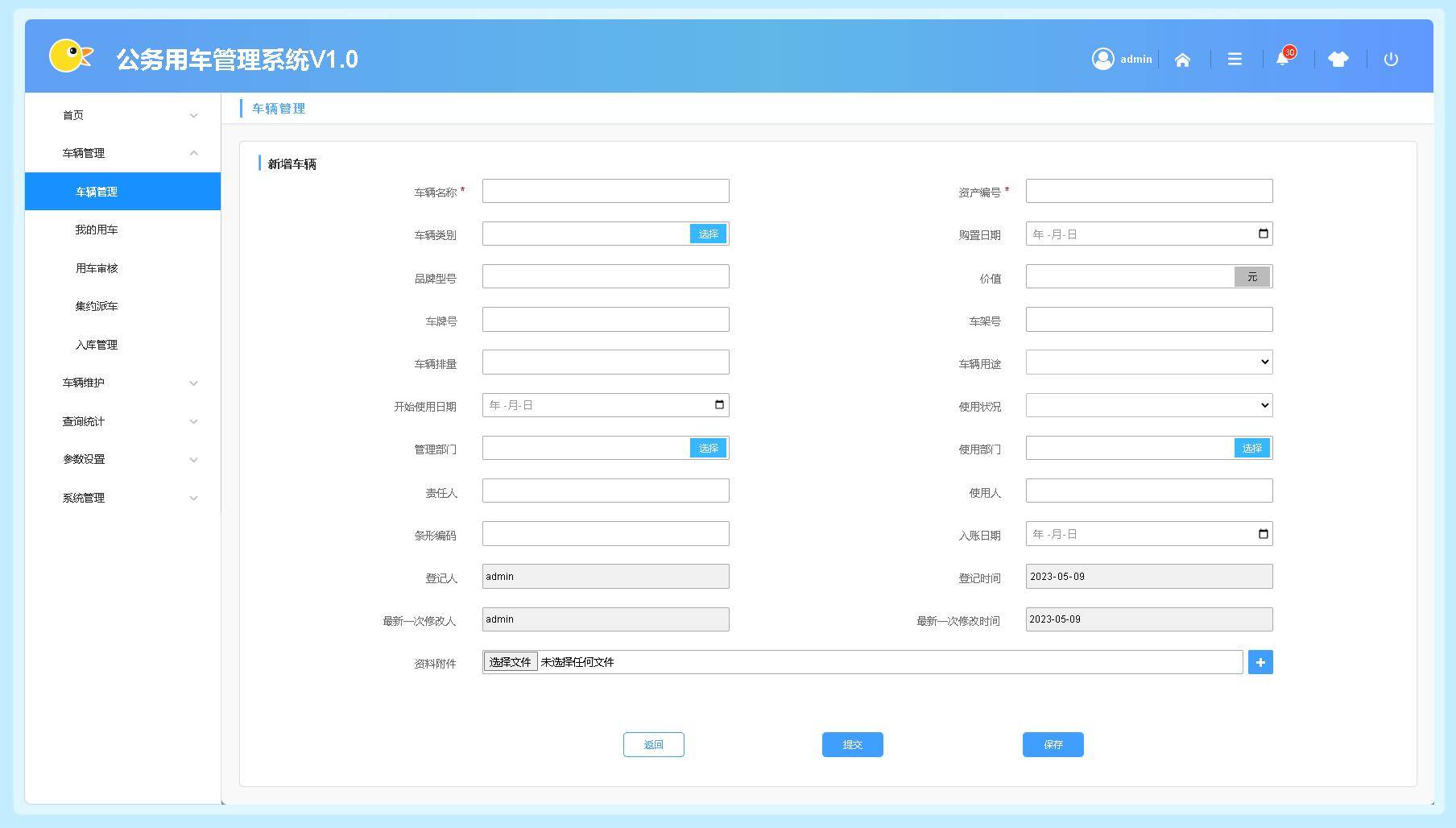Click the 保存 save button

pos(1053,745)
